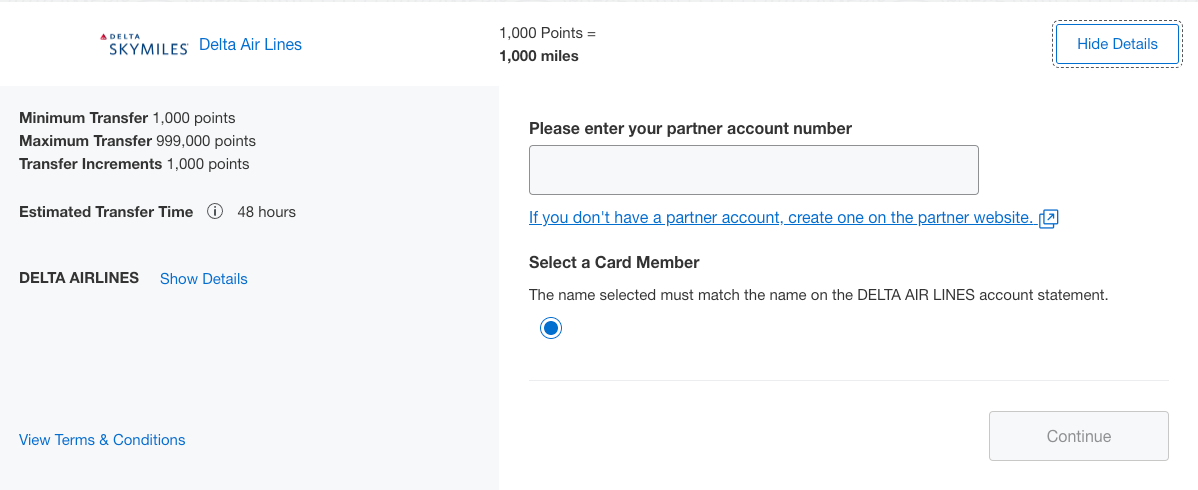Click the Estimated Transfer Time info icon
This screenshot has height=490, width=1198.
tap(214, 212)
